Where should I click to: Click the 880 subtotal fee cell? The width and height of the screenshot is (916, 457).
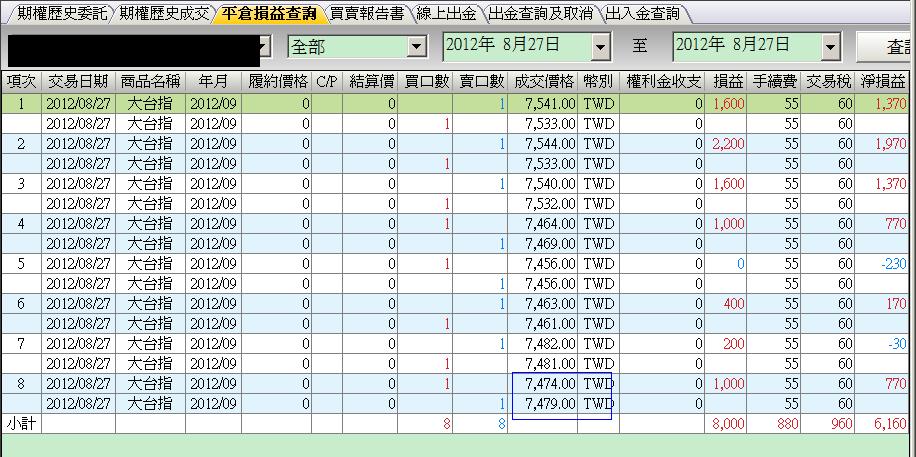click(x=773, y=424)
